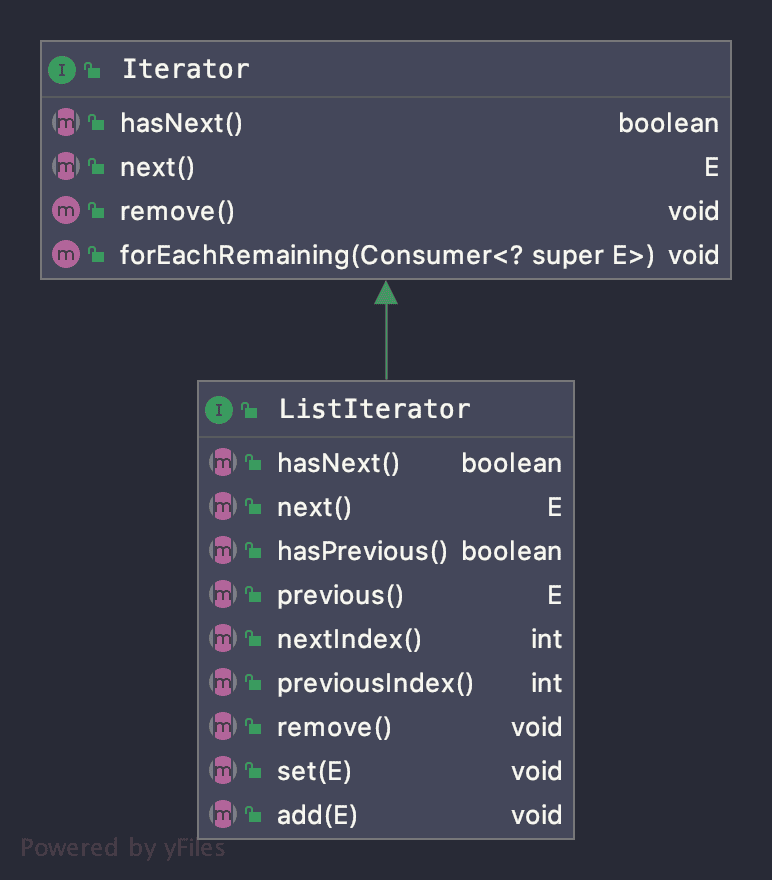Click the ListIterator interface icon
The image size is (772, 880).
pyautogui.click(x=219, y=409)
